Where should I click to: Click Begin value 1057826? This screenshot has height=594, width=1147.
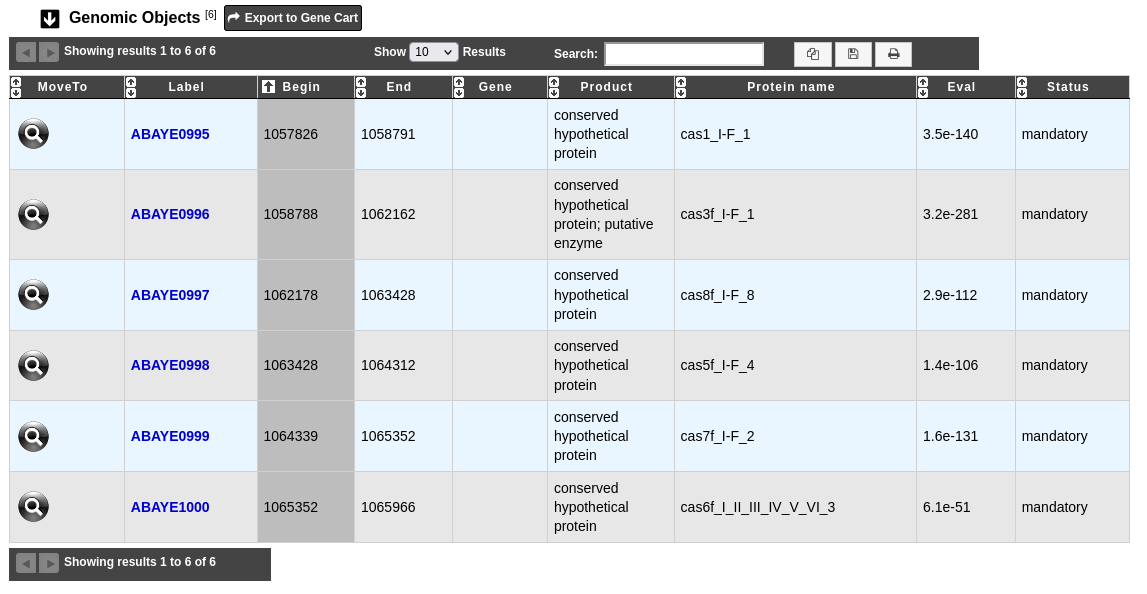click(x=290, y=135)
